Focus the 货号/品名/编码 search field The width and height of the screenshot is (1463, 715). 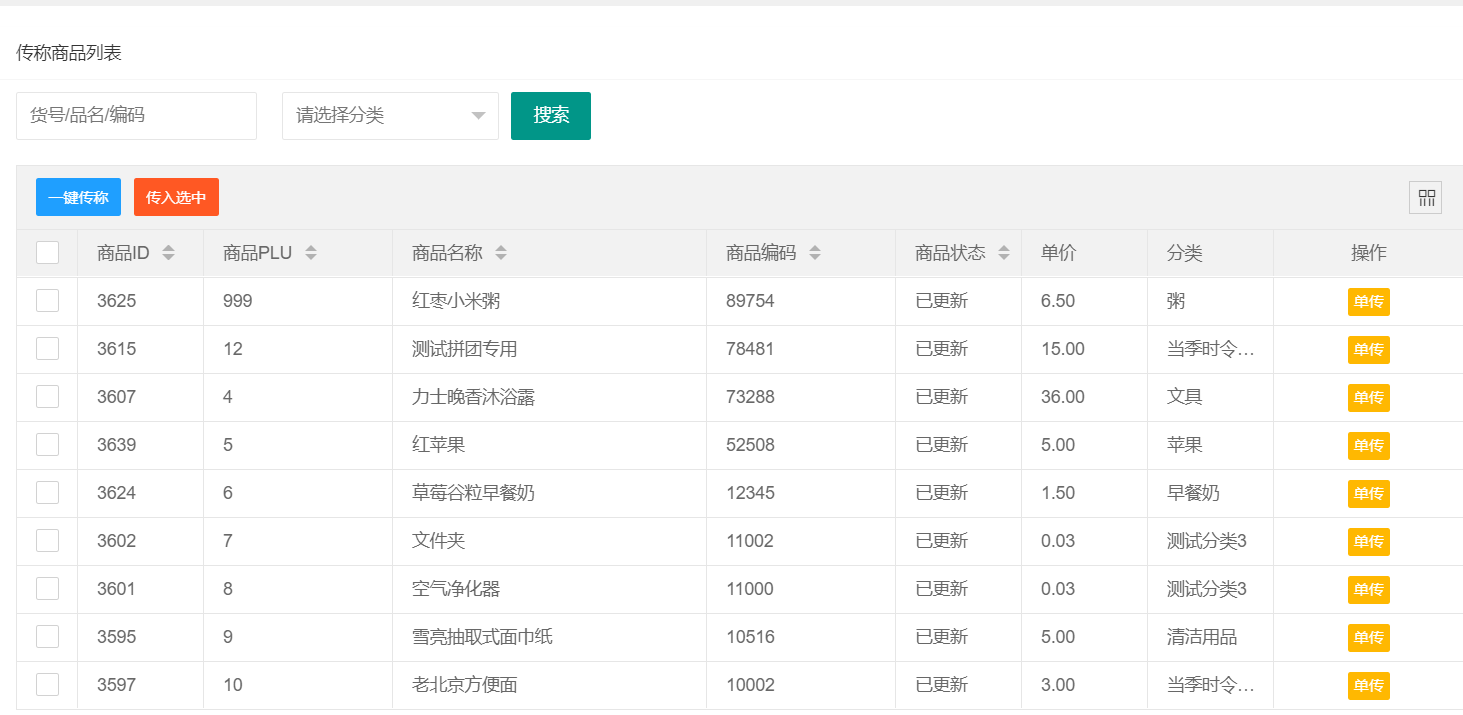136,116
